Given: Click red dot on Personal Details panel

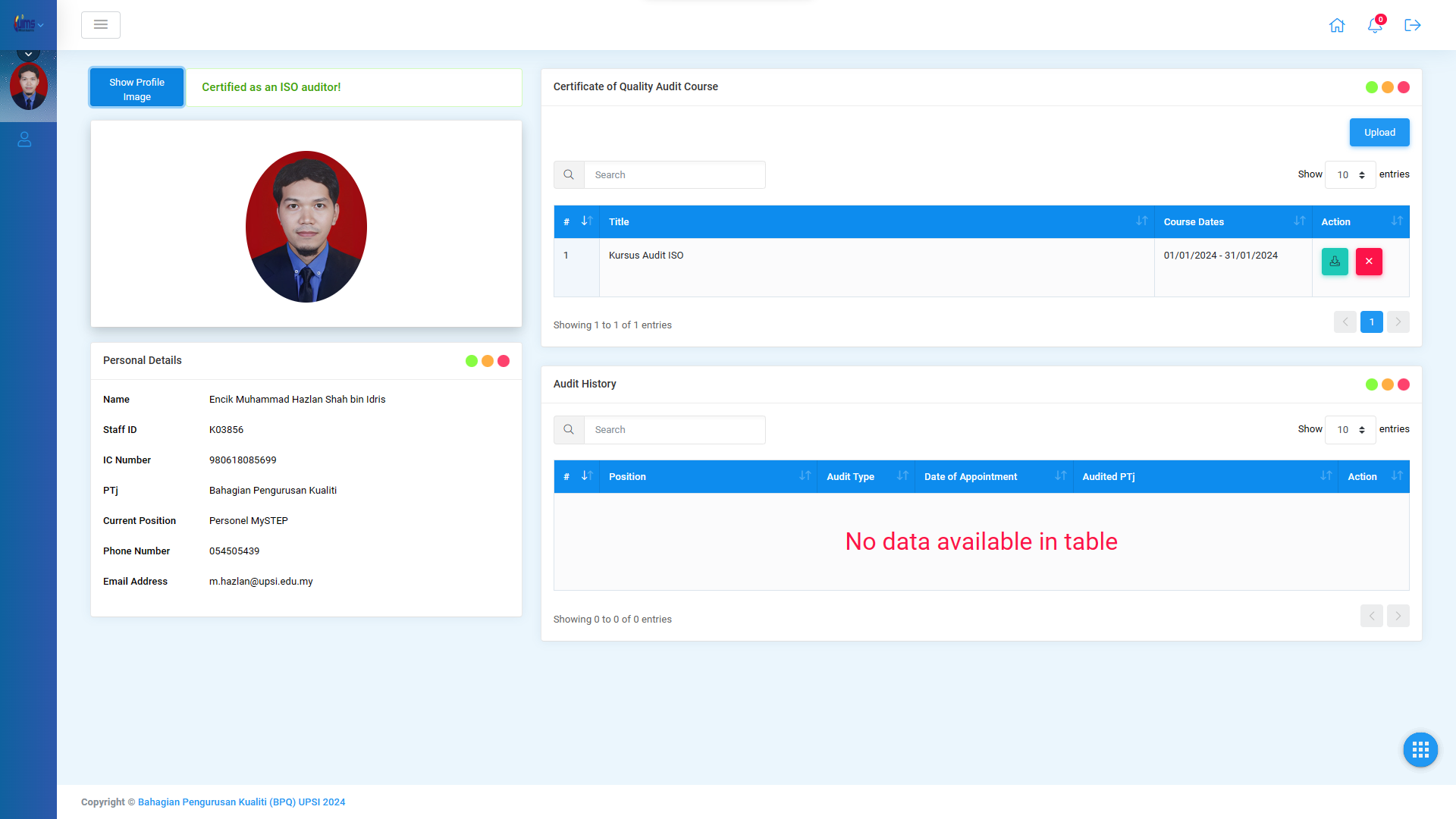Looking at the screenshot, I should 504,361.
